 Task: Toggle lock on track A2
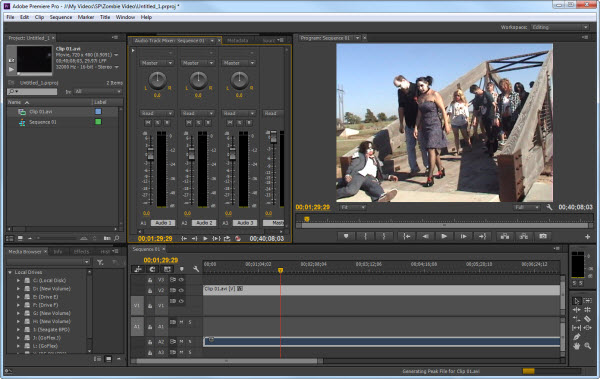150,342
